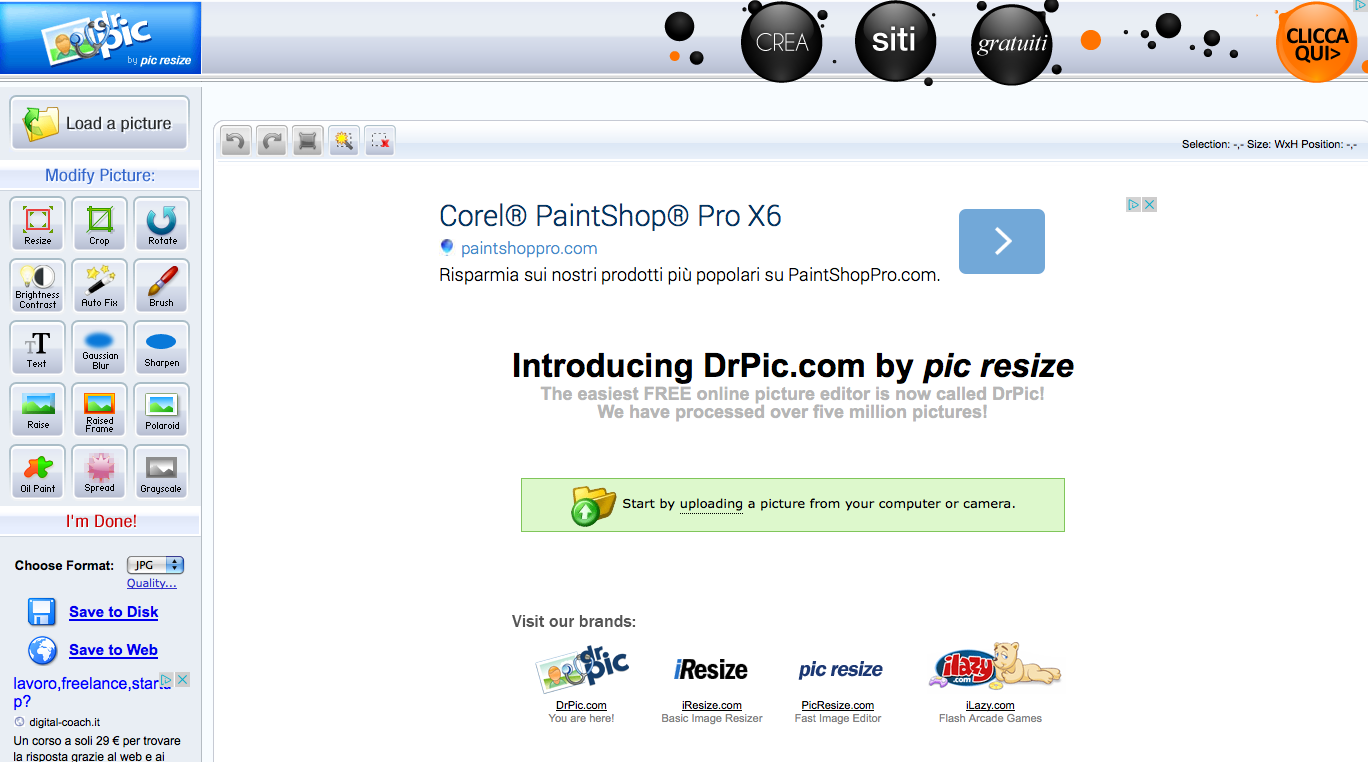This screenshot has height=762, width=1368.
Task: Open the Brightness Contrast tool
Action: [38, 285]
